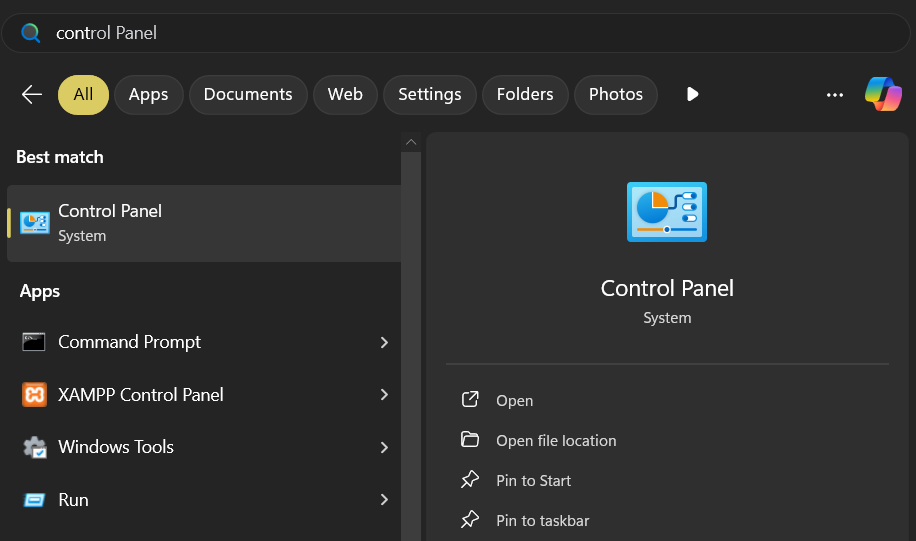This screenshot has height=541, width=916.
Task: Show more filters with play arrow
Action: click(x=692, y=94)
